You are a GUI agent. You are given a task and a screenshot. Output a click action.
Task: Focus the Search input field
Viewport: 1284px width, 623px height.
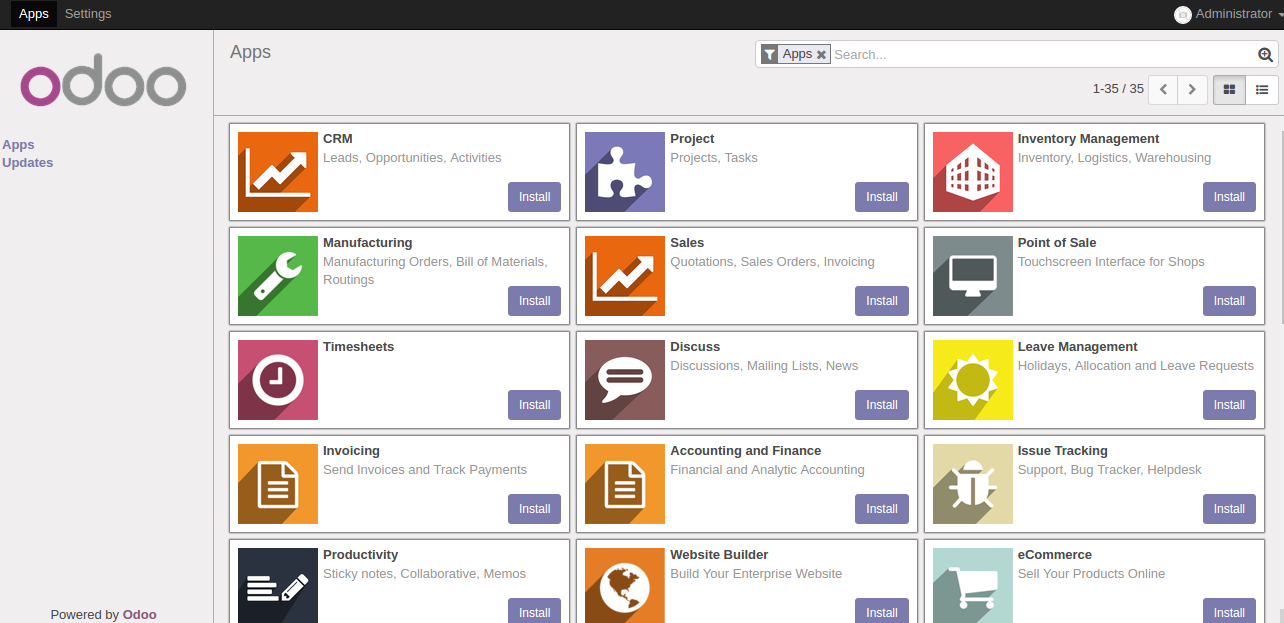pos(1043,55)
